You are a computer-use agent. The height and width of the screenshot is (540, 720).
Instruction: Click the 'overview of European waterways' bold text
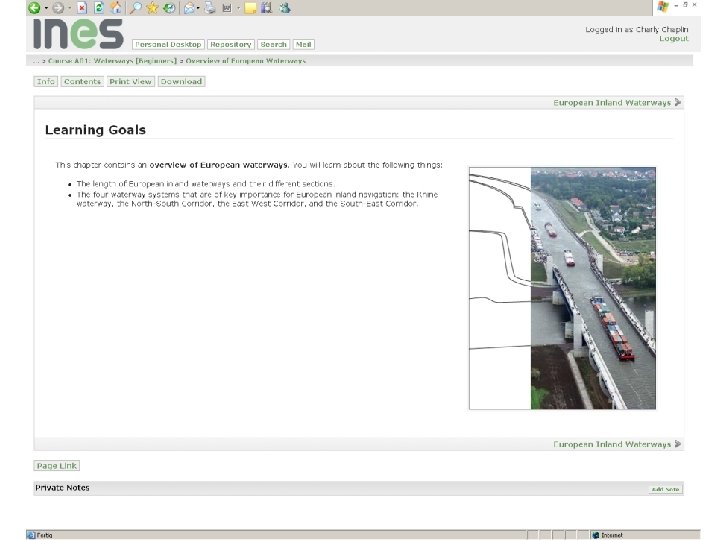point(219,165)
